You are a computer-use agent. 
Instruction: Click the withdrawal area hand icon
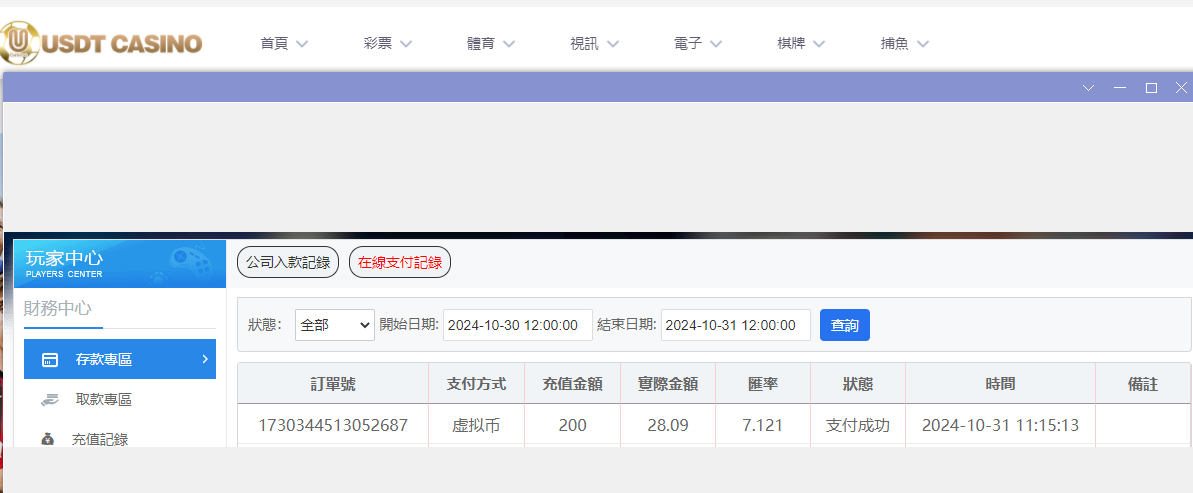(50, 400)
